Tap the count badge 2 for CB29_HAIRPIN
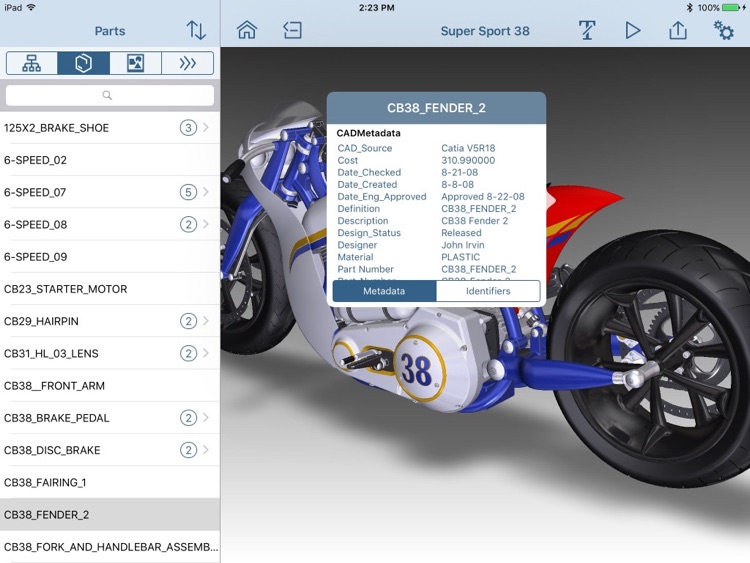 pyautogui.click(x=188, y=321)
